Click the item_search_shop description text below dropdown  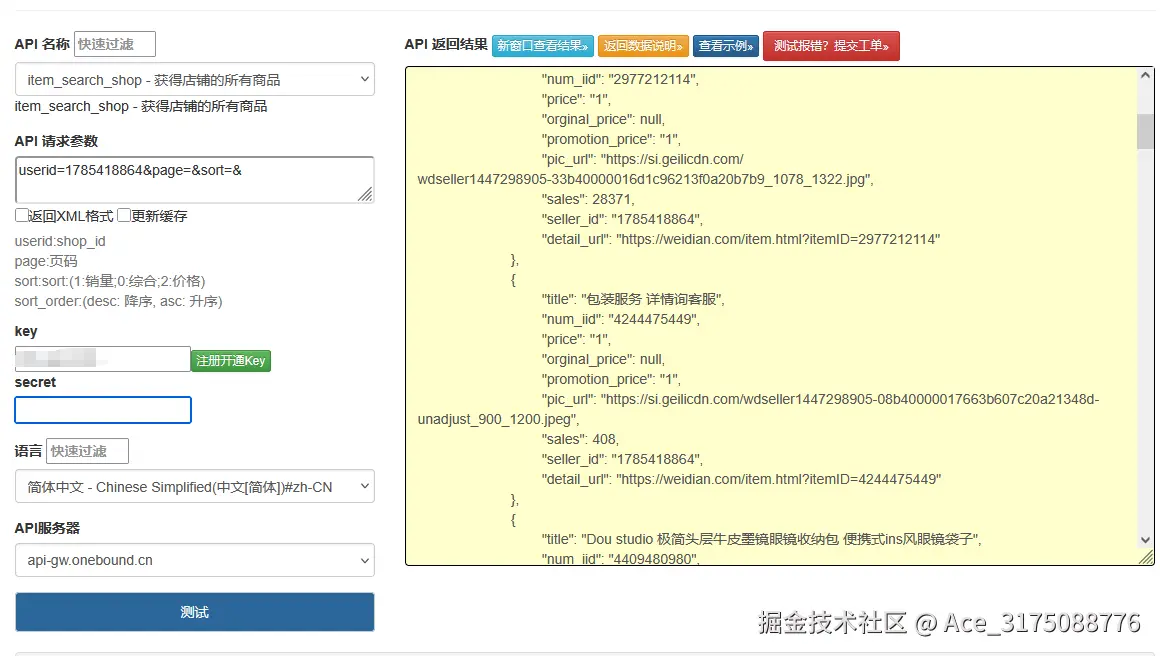(141, 106)
